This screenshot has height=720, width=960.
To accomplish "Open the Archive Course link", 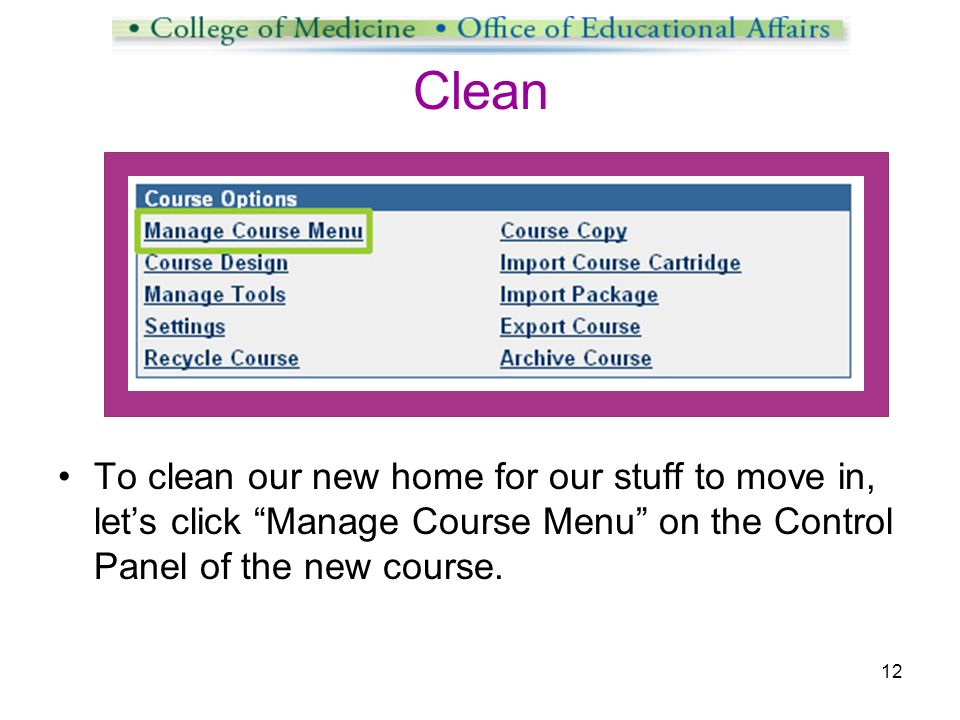I will (x=576, y=358).
